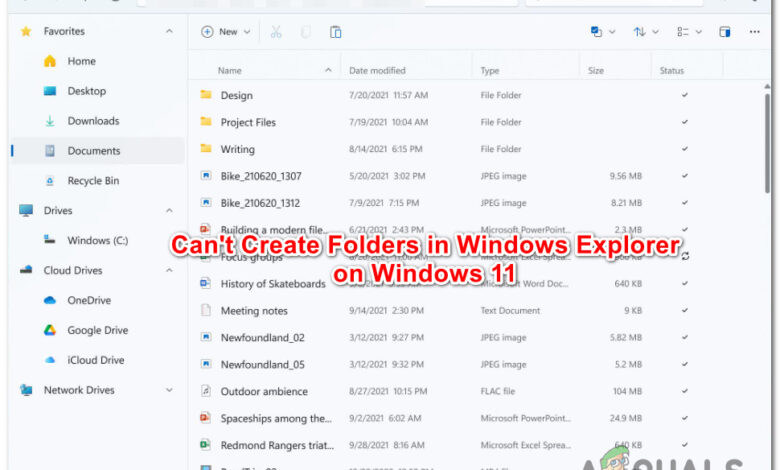Click the Network Drives icon
The width and height of the screenshot is (780, 470).
pos(26,390)
